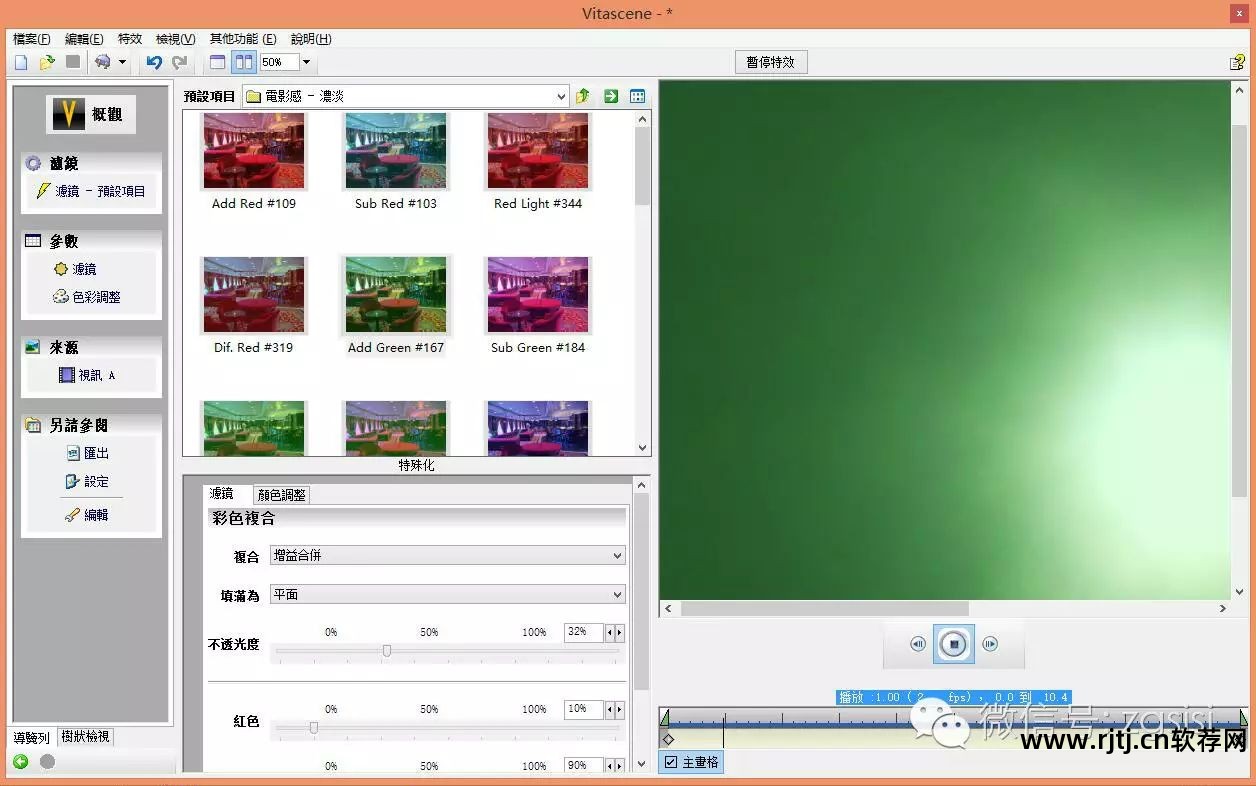Select the Sub Green #184 preset thumbnail
Image resolution: width=1256 pixels, height=786 pixels.
coord(538,295)
